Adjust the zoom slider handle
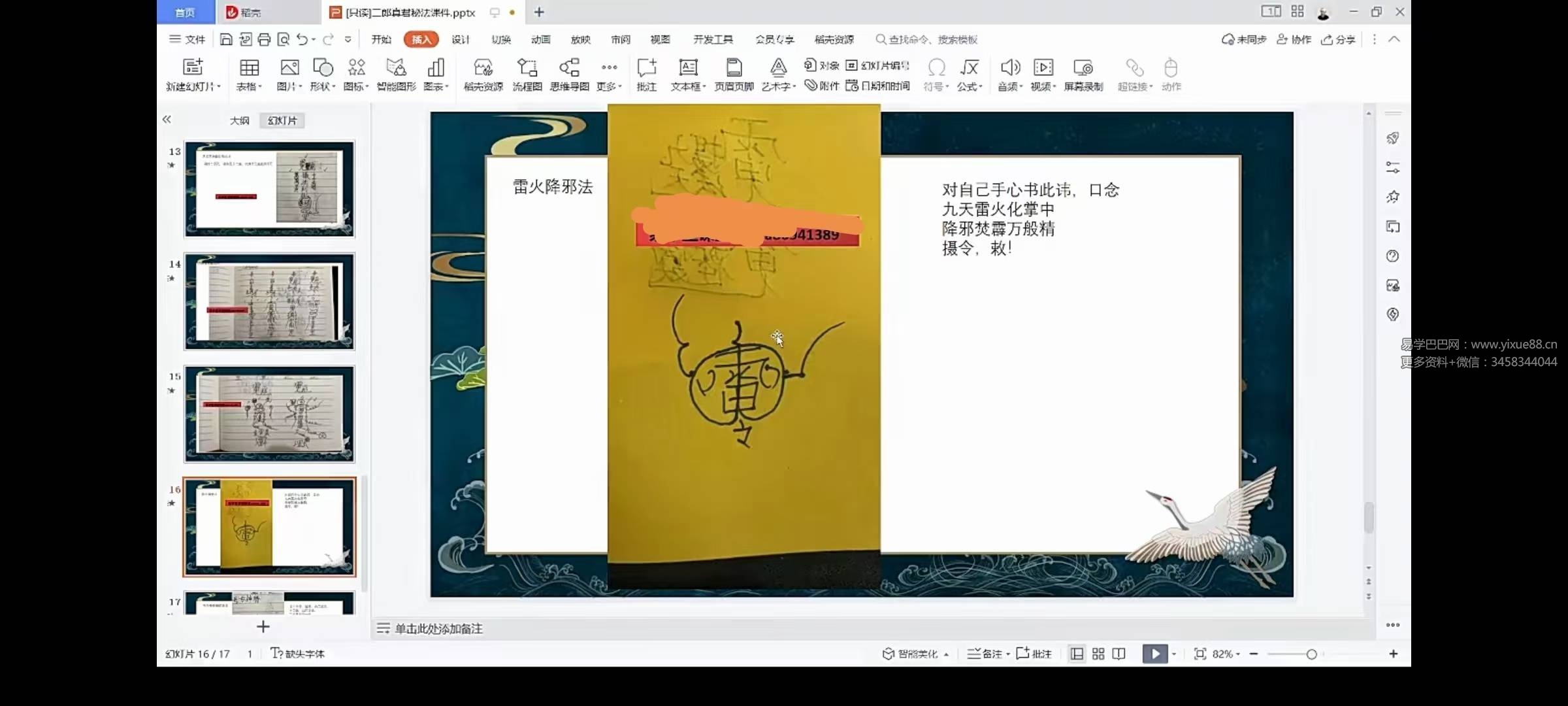This screenshot has height=706, width=1568. (x=1311, y=654)
